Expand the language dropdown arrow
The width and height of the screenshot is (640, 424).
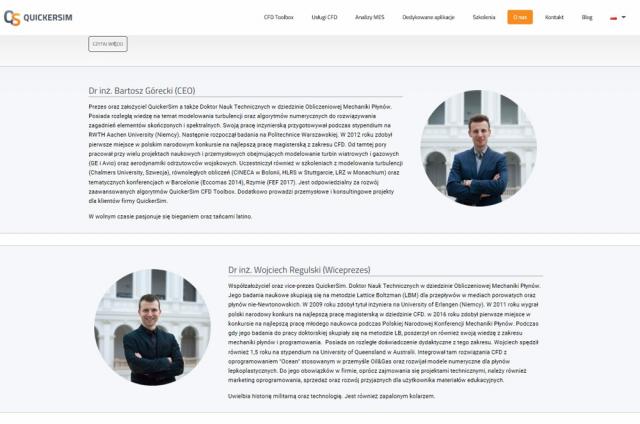coord(623,17)
